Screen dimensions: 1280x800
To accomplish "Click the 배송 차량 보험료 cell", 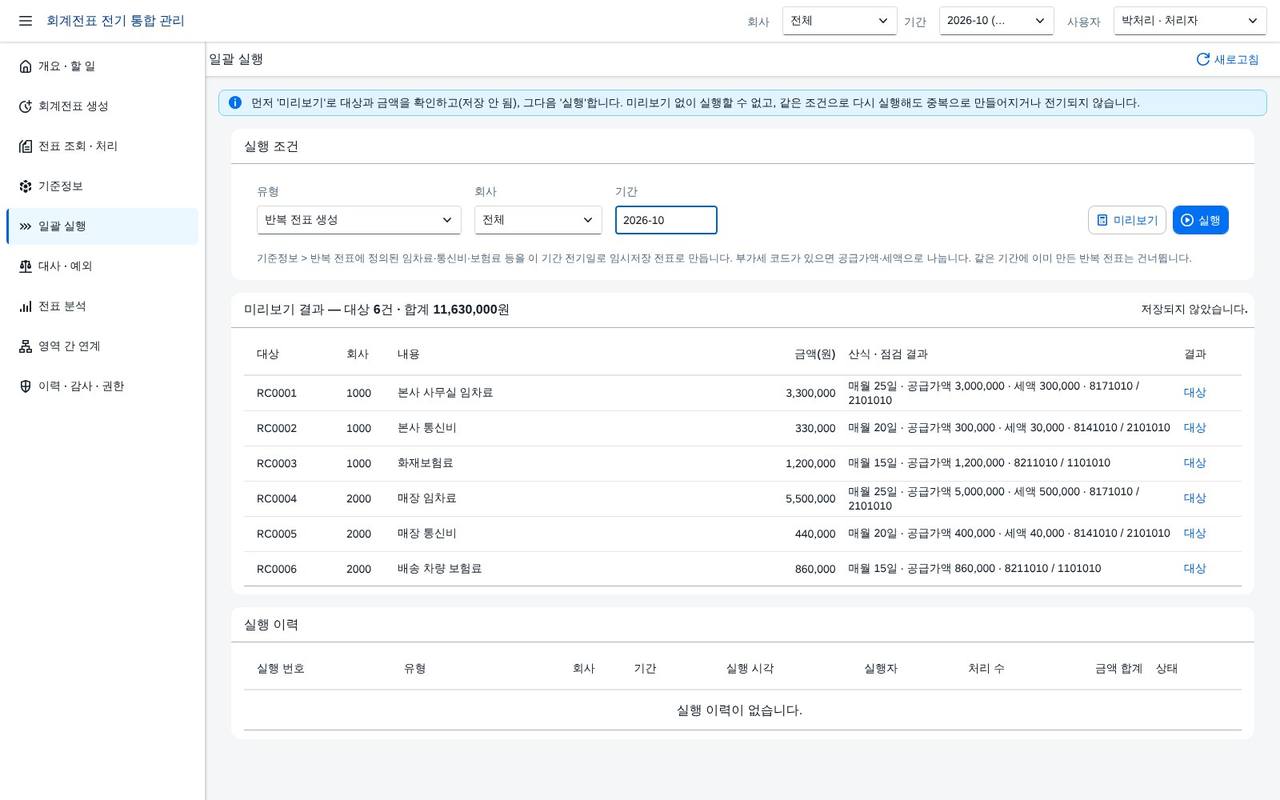I will 439,568.
